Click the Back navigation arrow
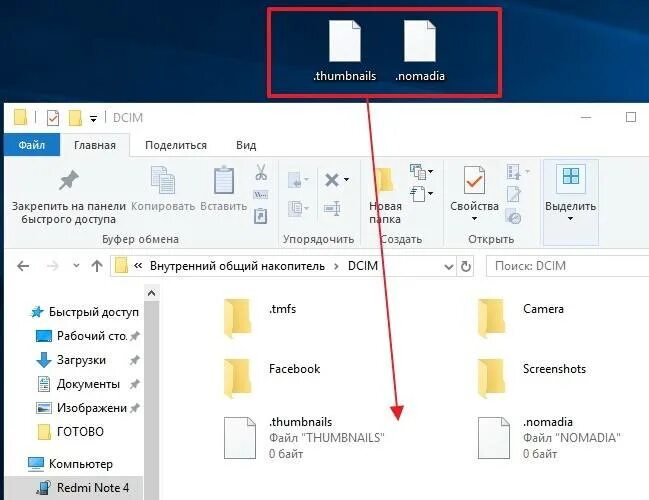This screenshot has width=649, height=500. point(23,266)
